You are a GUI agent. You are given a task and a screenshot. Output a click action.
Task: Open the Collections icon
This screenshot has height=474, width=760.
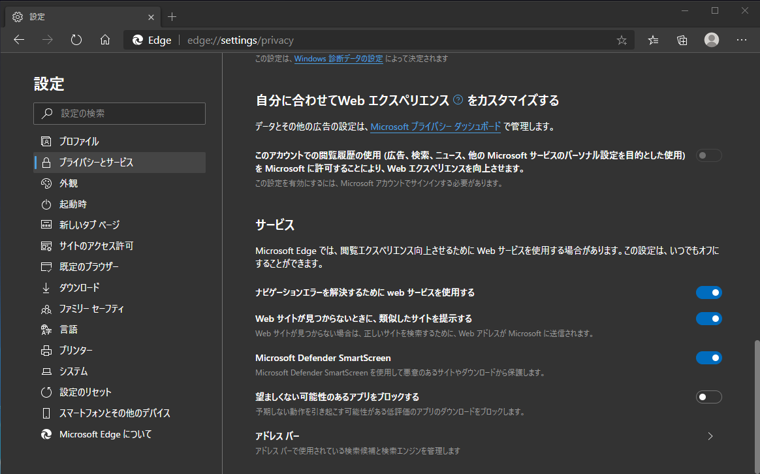click(x=682, y=40)
